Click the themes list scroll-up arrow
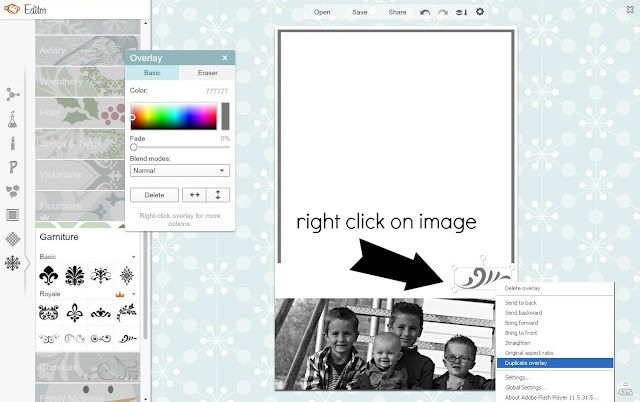The width and height of the screenshot is (640, 402). point(145,23)
